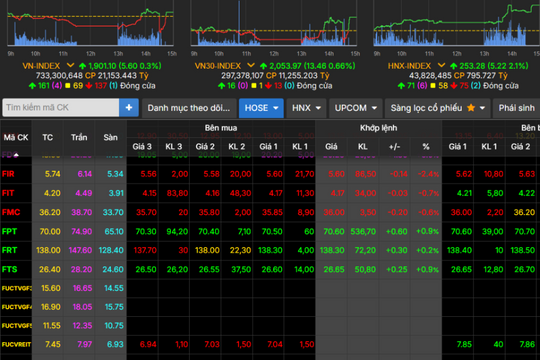Click HNX-INDEX value 253.28
The width and height of the screenshot is (540, 360).
point(470,66)
